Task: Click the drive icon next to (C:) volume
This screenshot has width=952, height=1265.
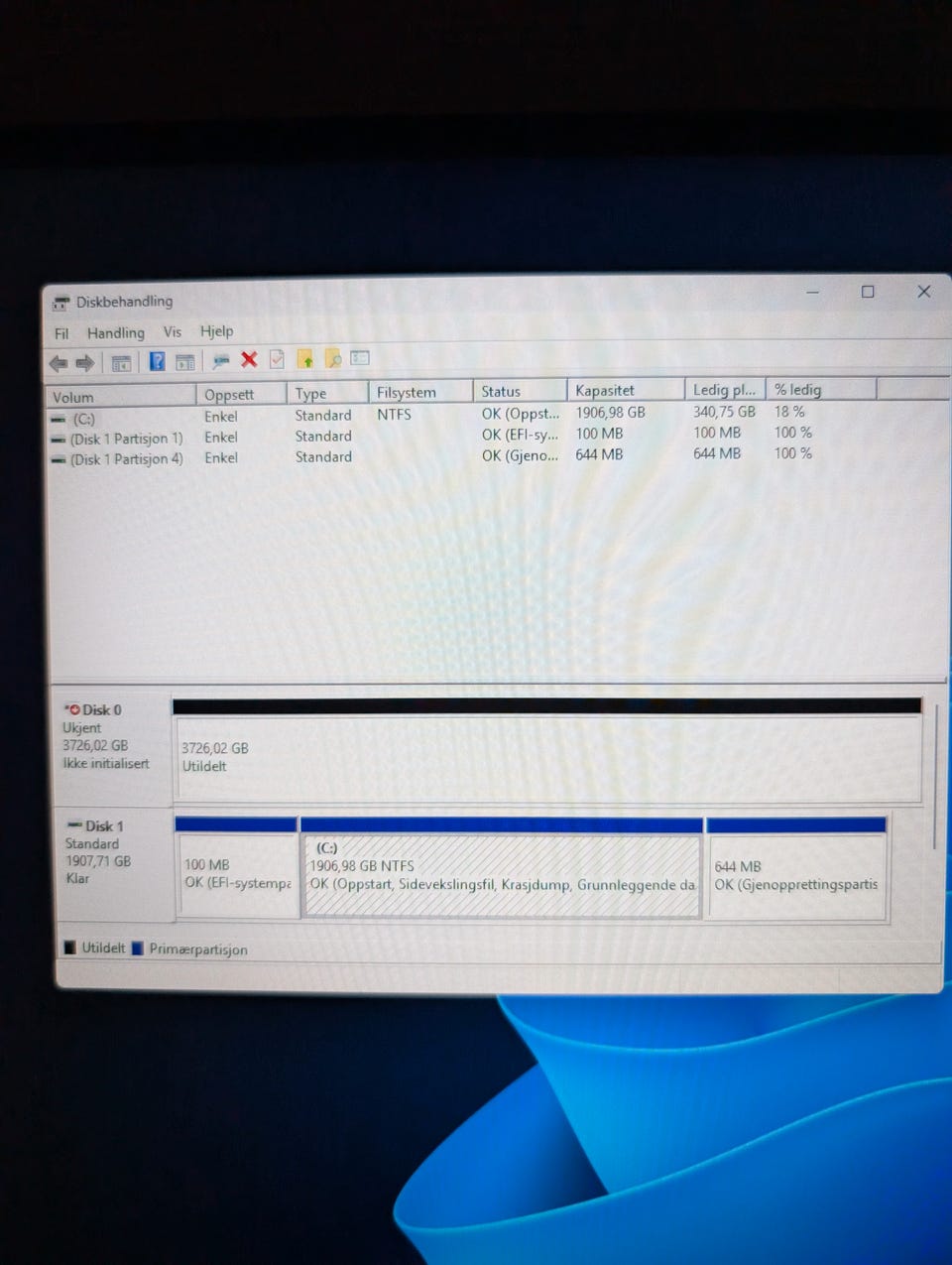Action: coord(59,420)
